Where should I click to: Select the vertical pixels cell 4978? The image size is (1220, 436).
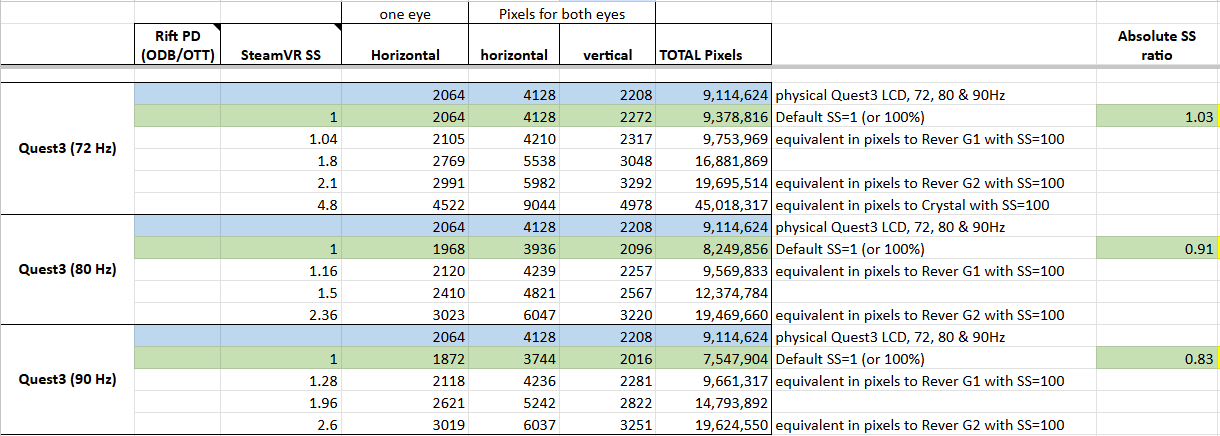(x=607, y=205)
